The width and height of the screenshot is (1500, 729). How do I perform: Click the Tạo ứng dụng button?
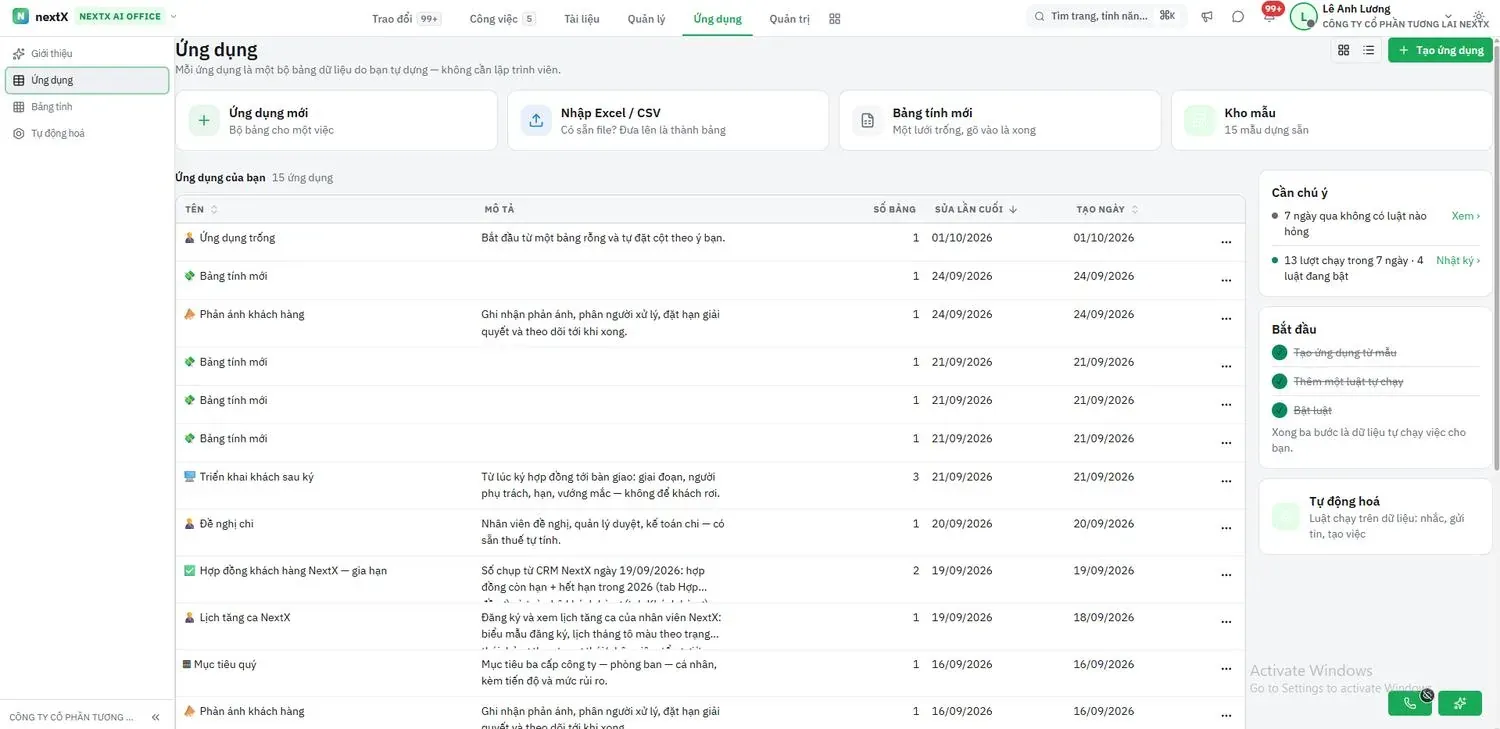click(x=1440, y=50)
